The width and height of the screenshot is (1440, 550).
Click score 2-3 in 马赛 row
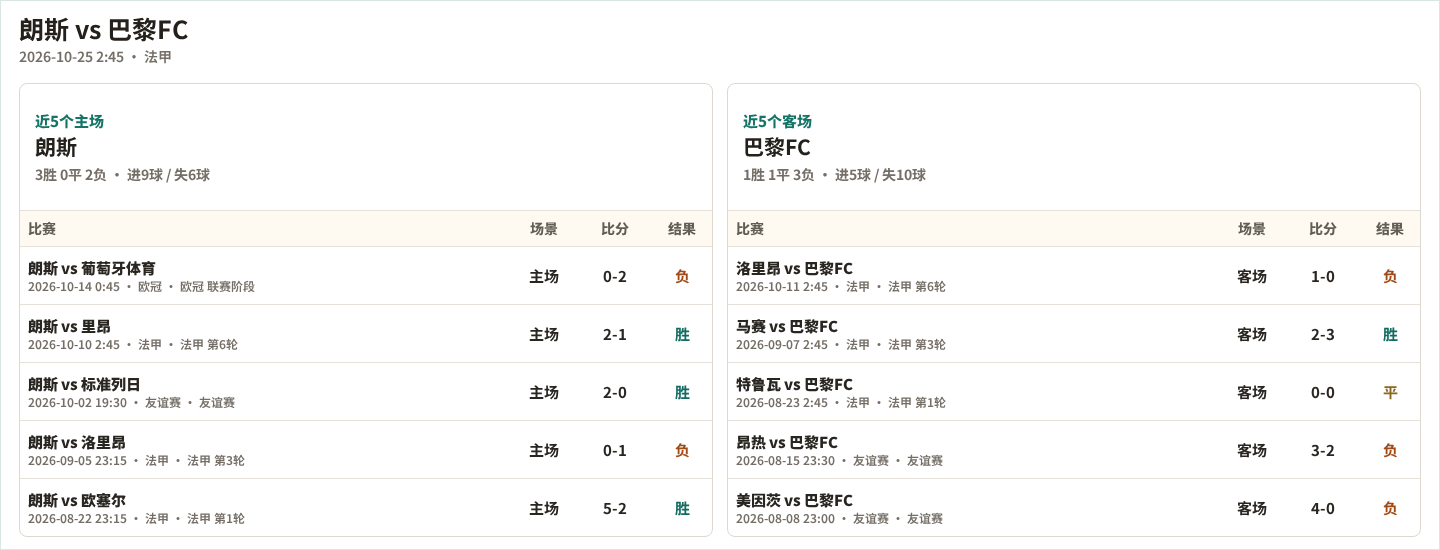pyautogui.click(x=1323, y=334)
